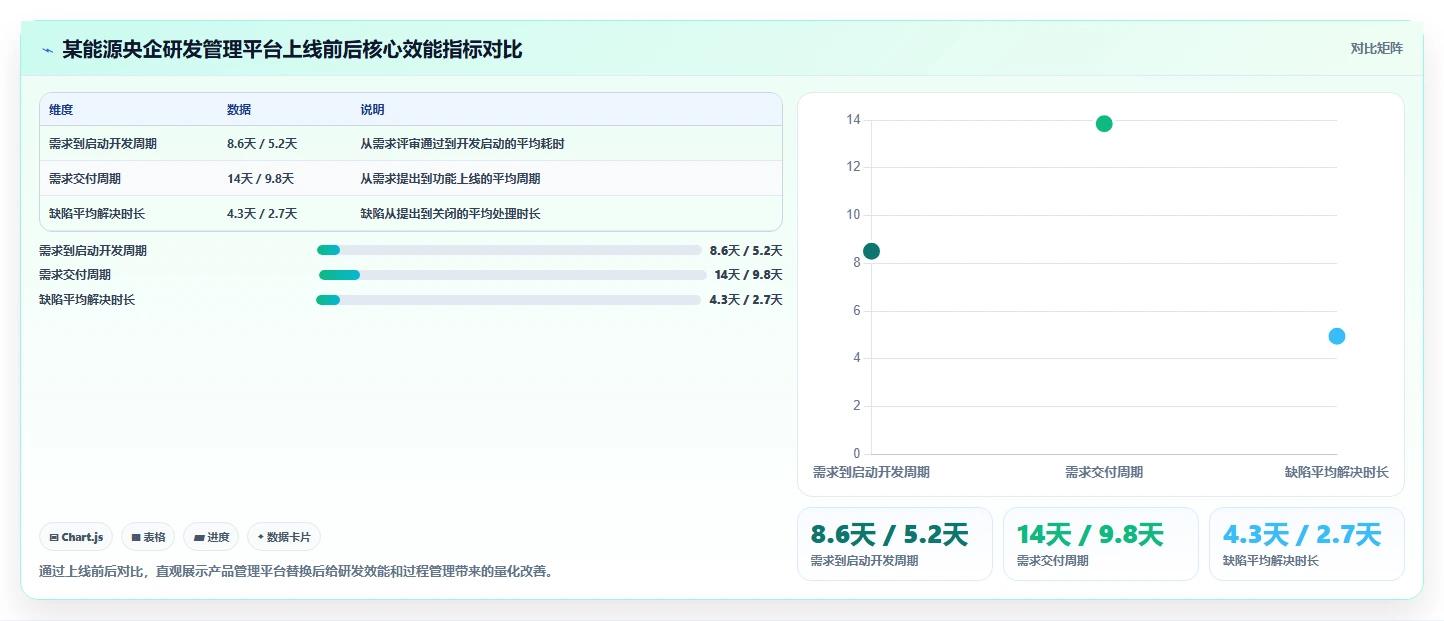The height and width of the screenshot is (621, 1444).
Task: Select table cell 需求到启动开发周期
Action: click(x=103, y=144)
